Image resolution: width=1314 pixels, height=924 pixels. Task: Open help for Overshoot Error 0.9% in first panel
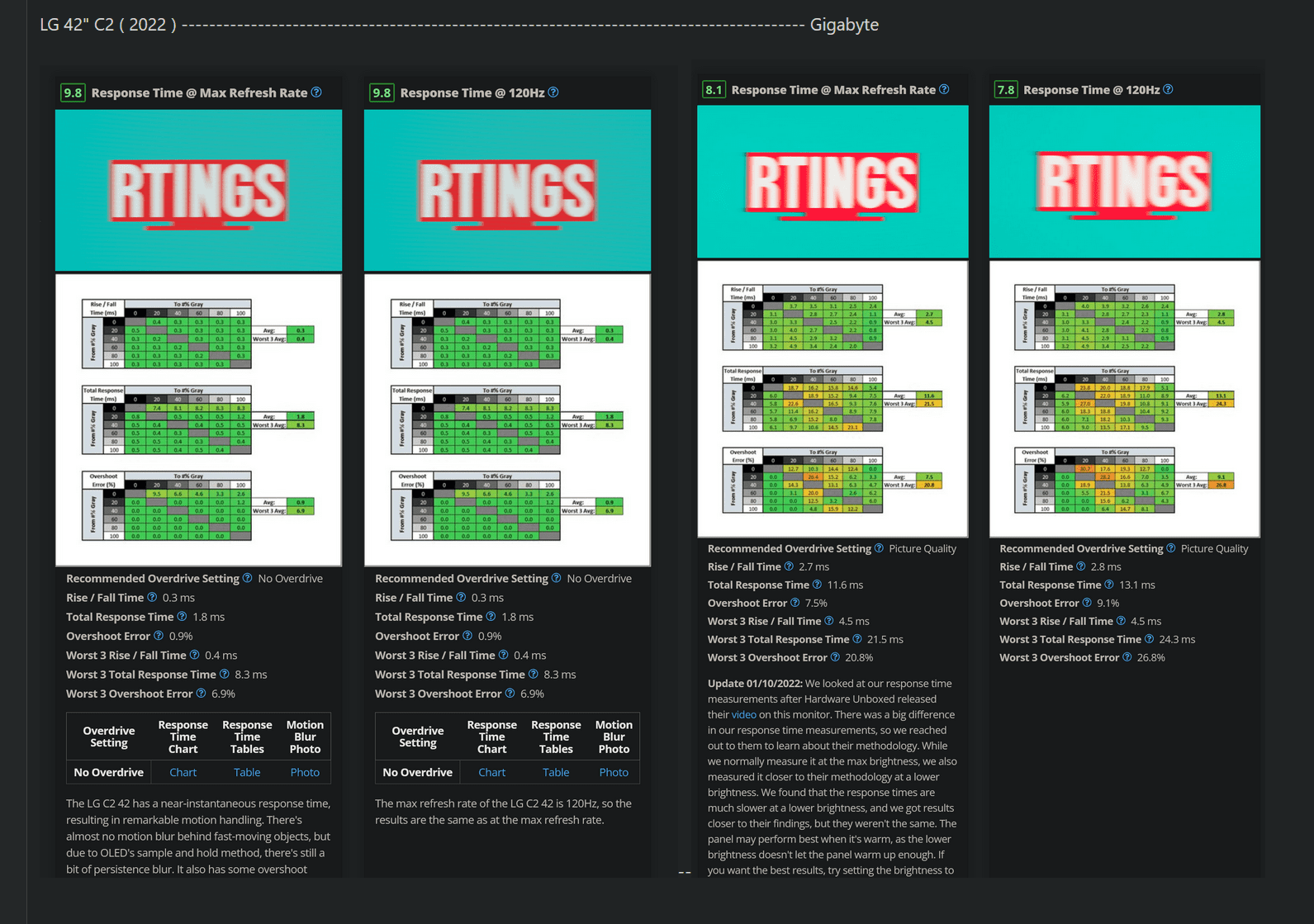click(159, 636)
